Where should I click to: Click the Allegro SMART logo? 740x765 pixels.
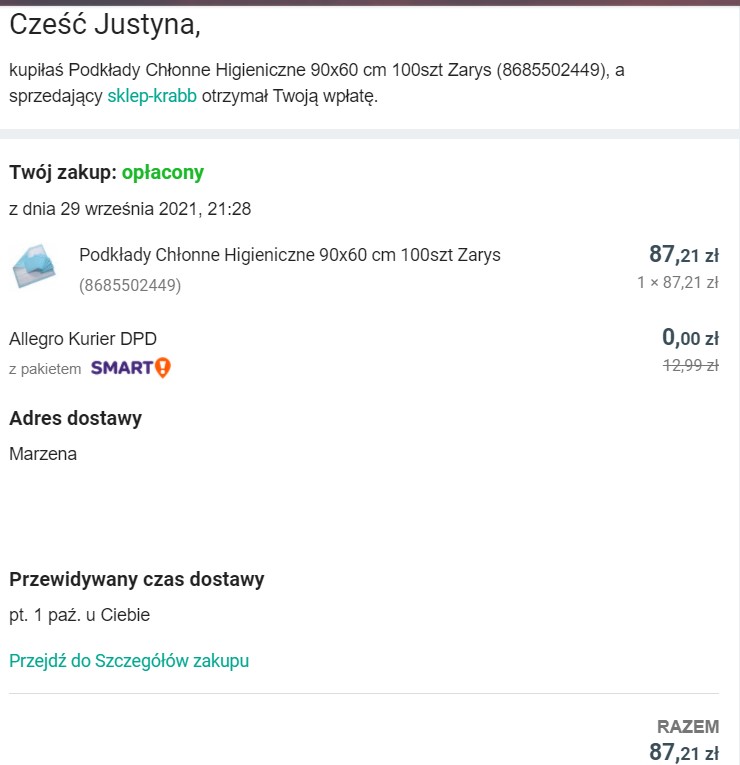point(123,368)
